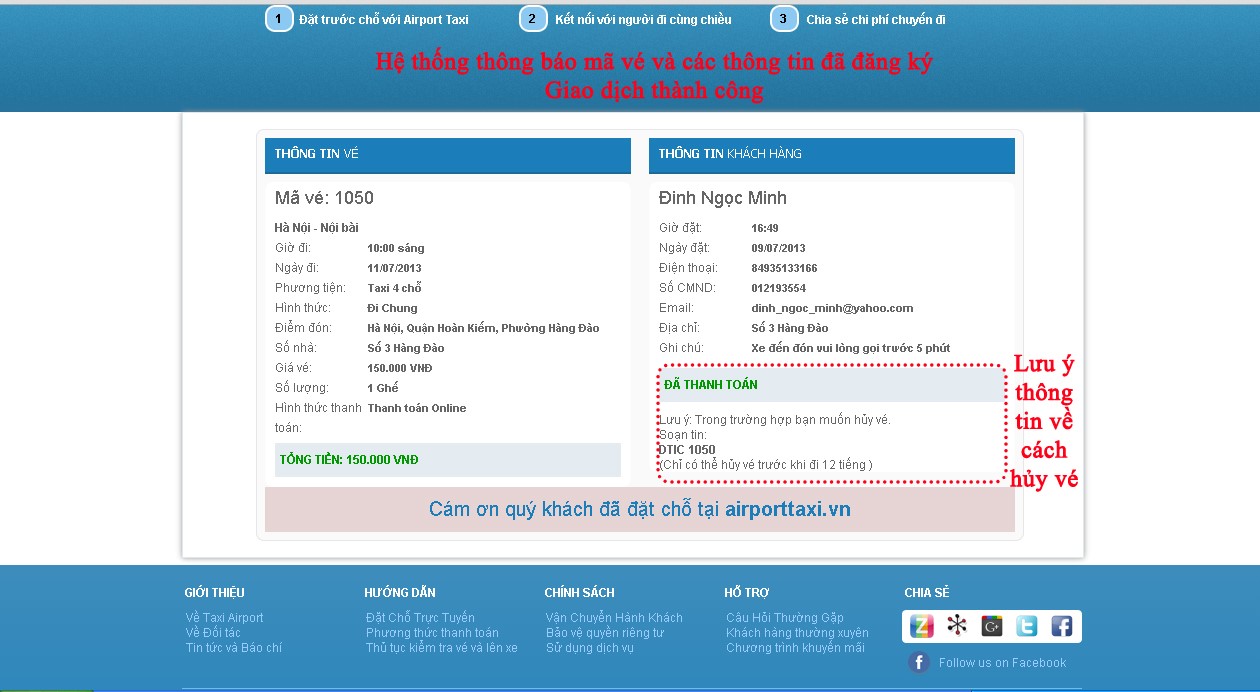1260x692 pixels.
Task: Click the black asterisk network share icon
Action: 957,626
